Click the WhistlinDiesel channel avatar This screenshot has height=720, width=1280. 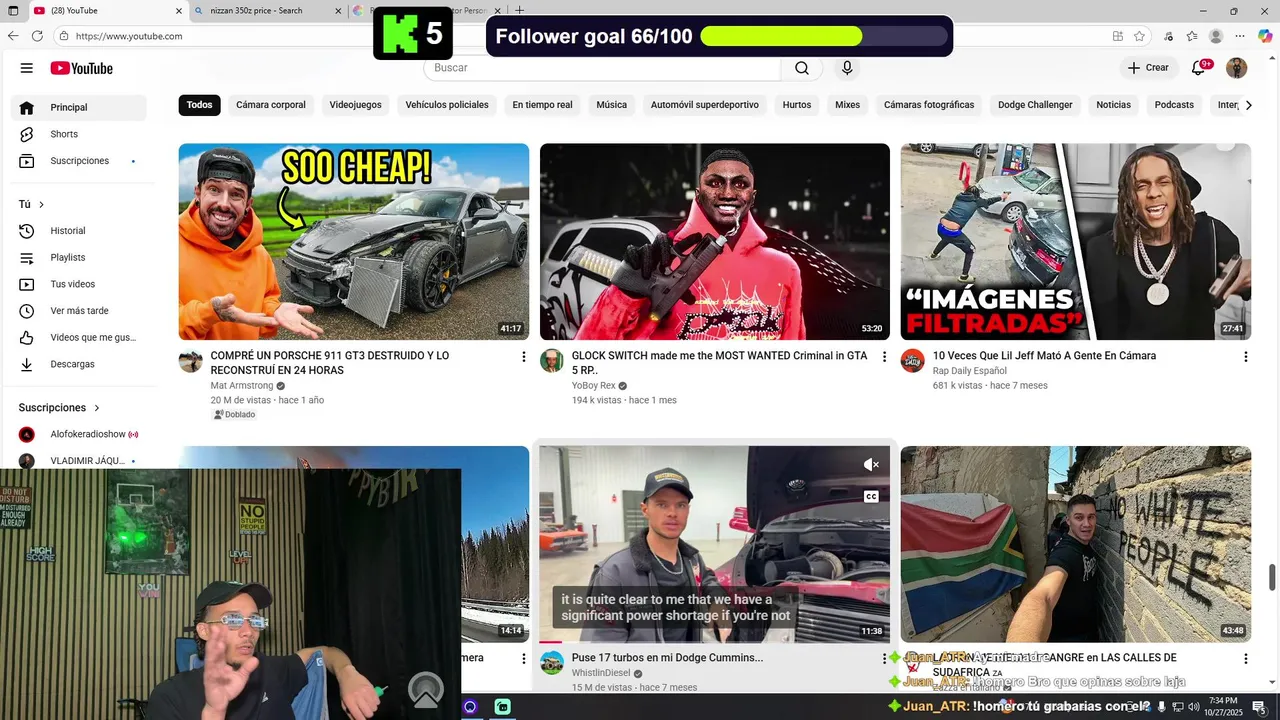click(552, 663)
